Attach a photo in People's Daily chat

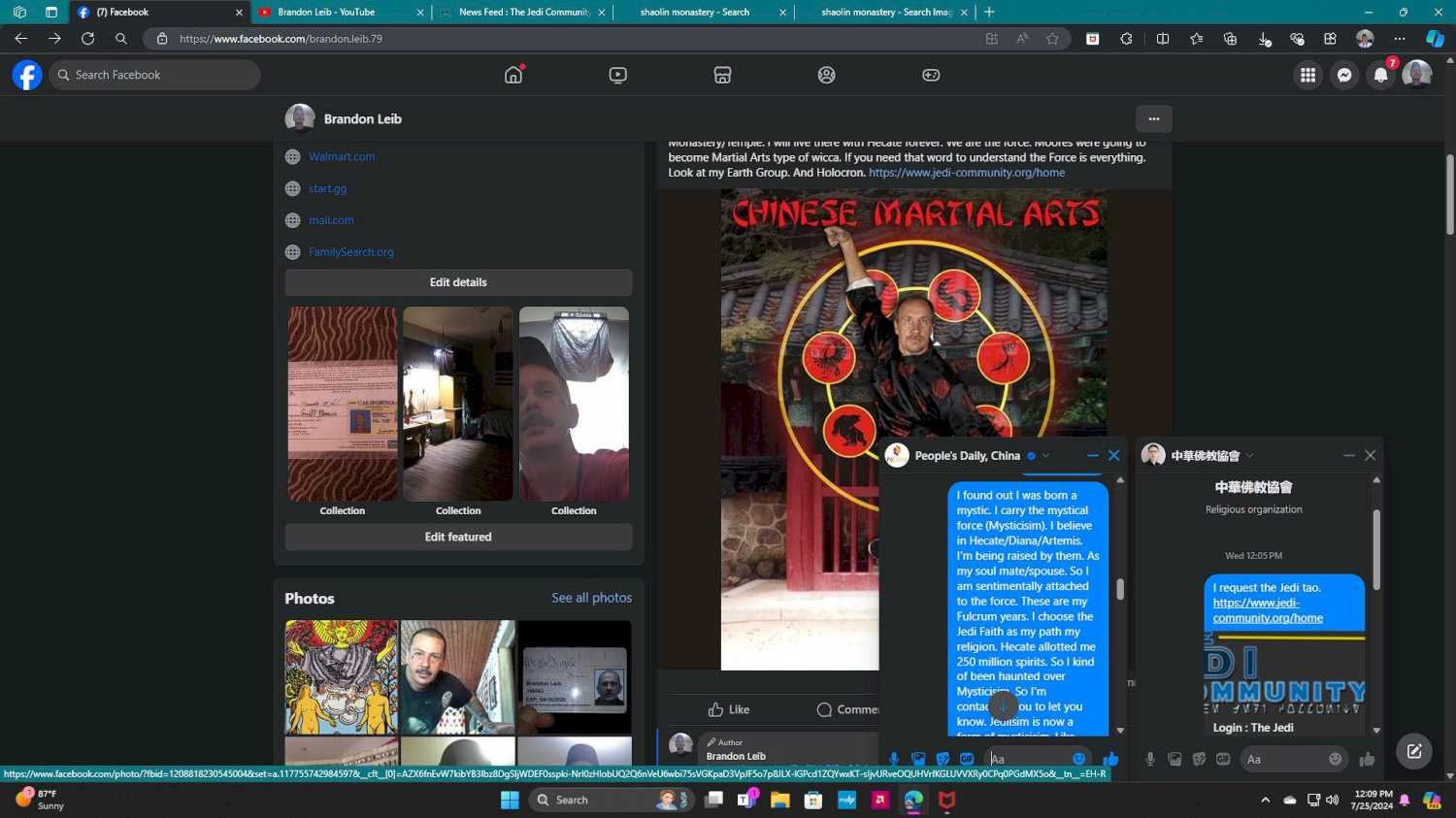pyautogui.click(x=918, y=759)
